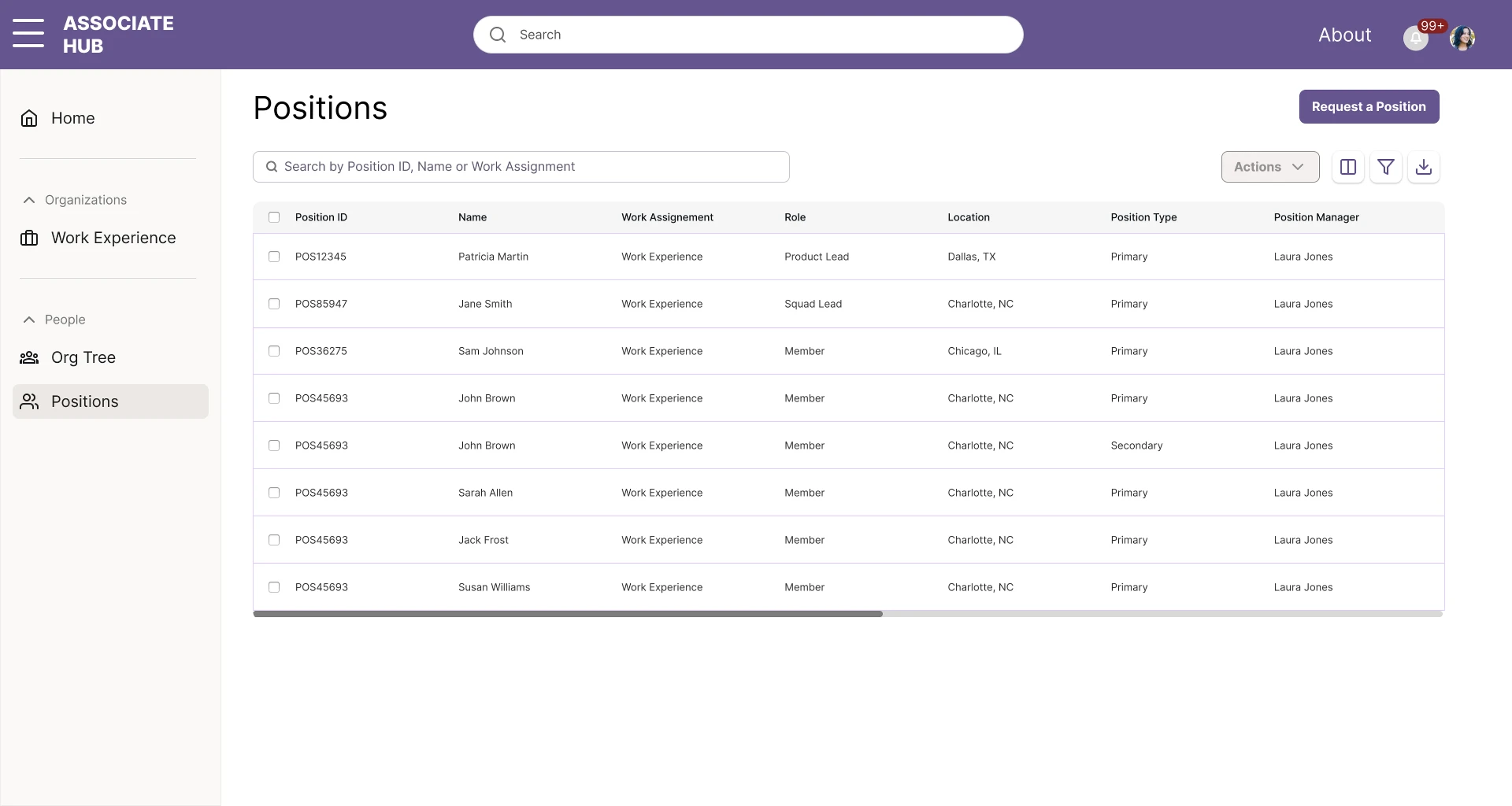Screen dimensions: 1512x806
Task: Click the Position Type column header
Action: pos(1143,217)
